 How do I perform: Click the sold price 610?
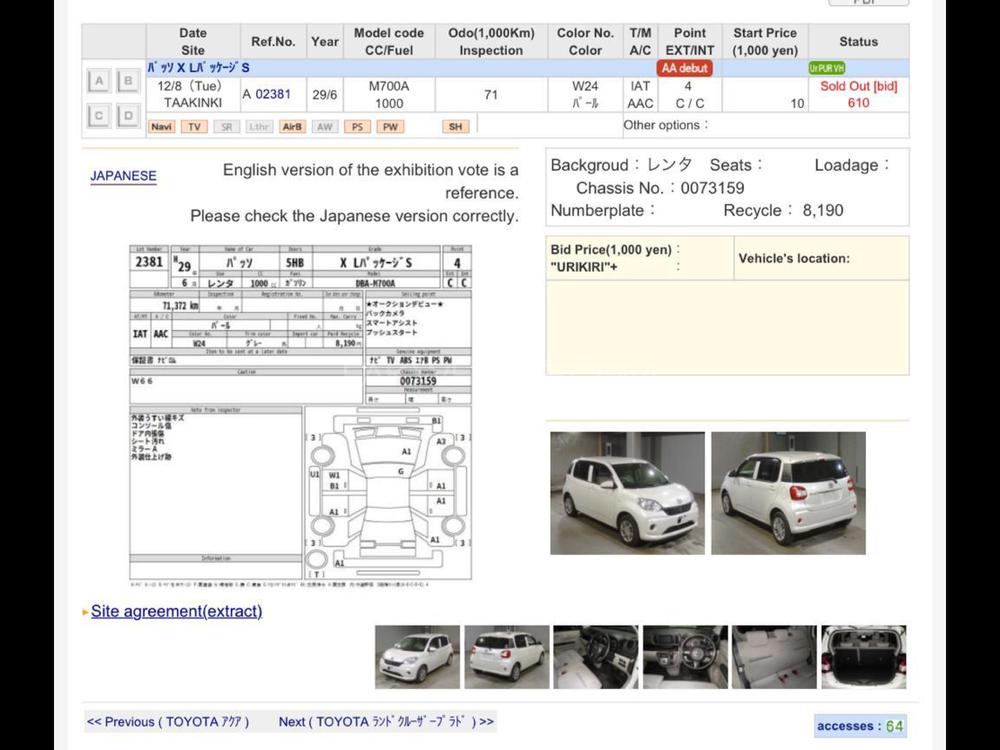coord(858,103)
